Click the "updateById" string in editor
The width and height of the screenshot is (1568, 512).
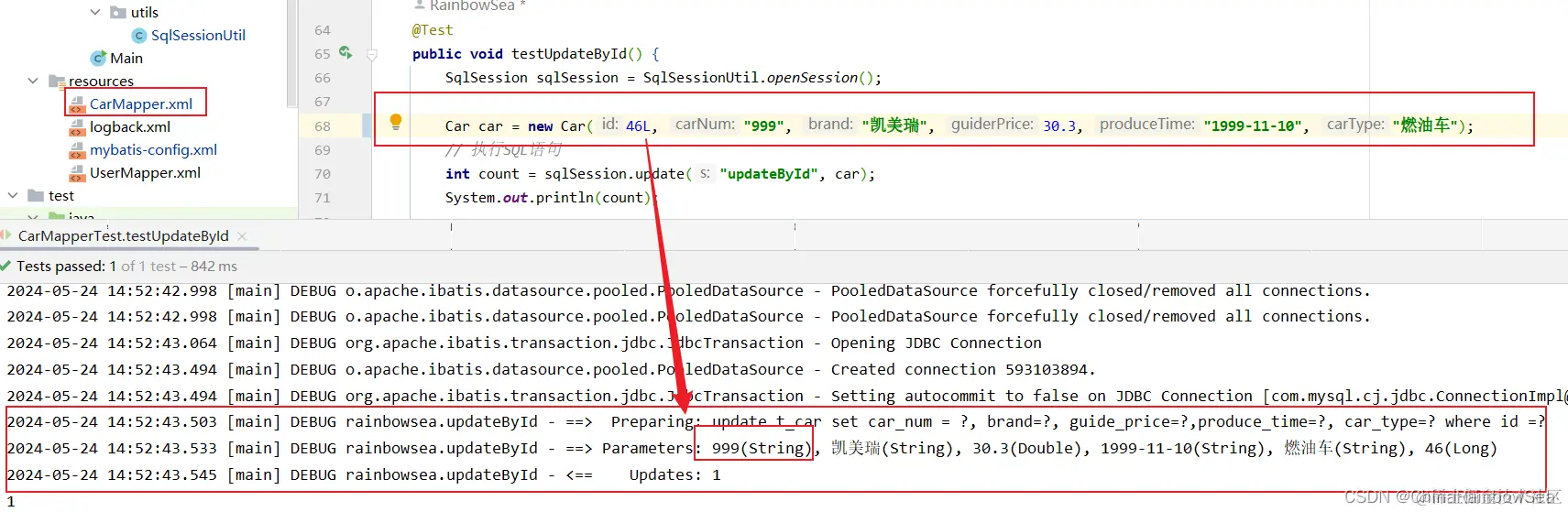point(770,174)
